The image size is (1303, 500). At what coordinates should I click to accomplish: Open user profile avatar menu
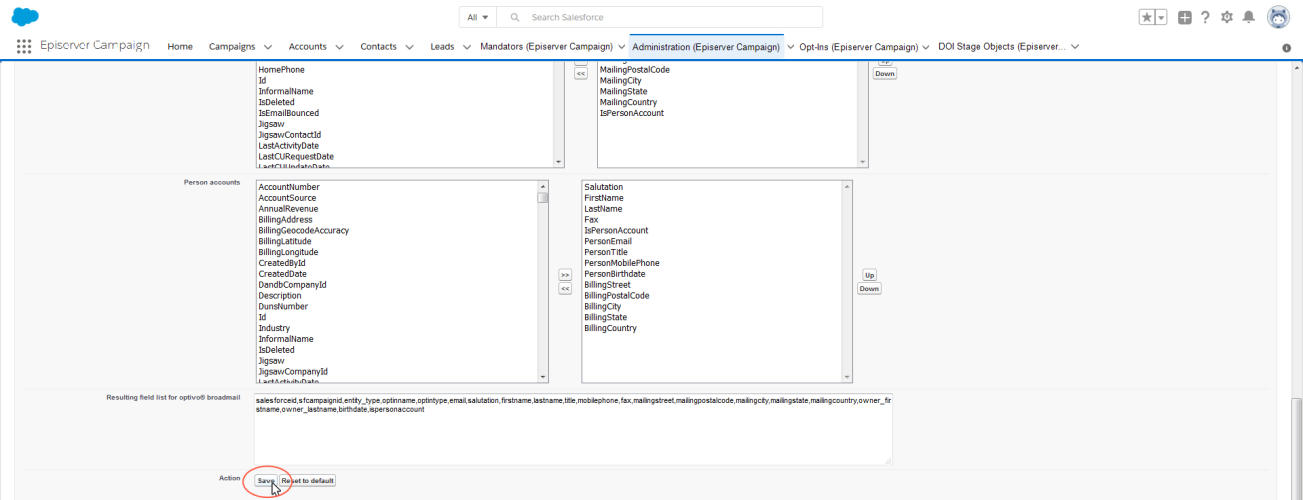(1277, 17)
